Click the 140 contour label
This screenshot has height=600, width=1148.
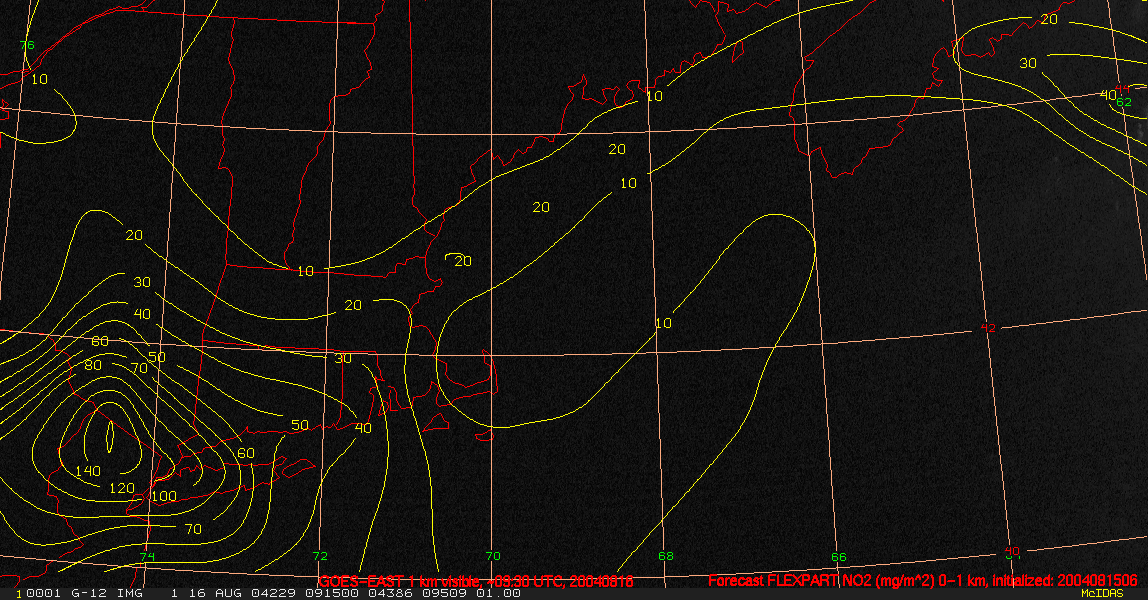[x=88, y=471]
